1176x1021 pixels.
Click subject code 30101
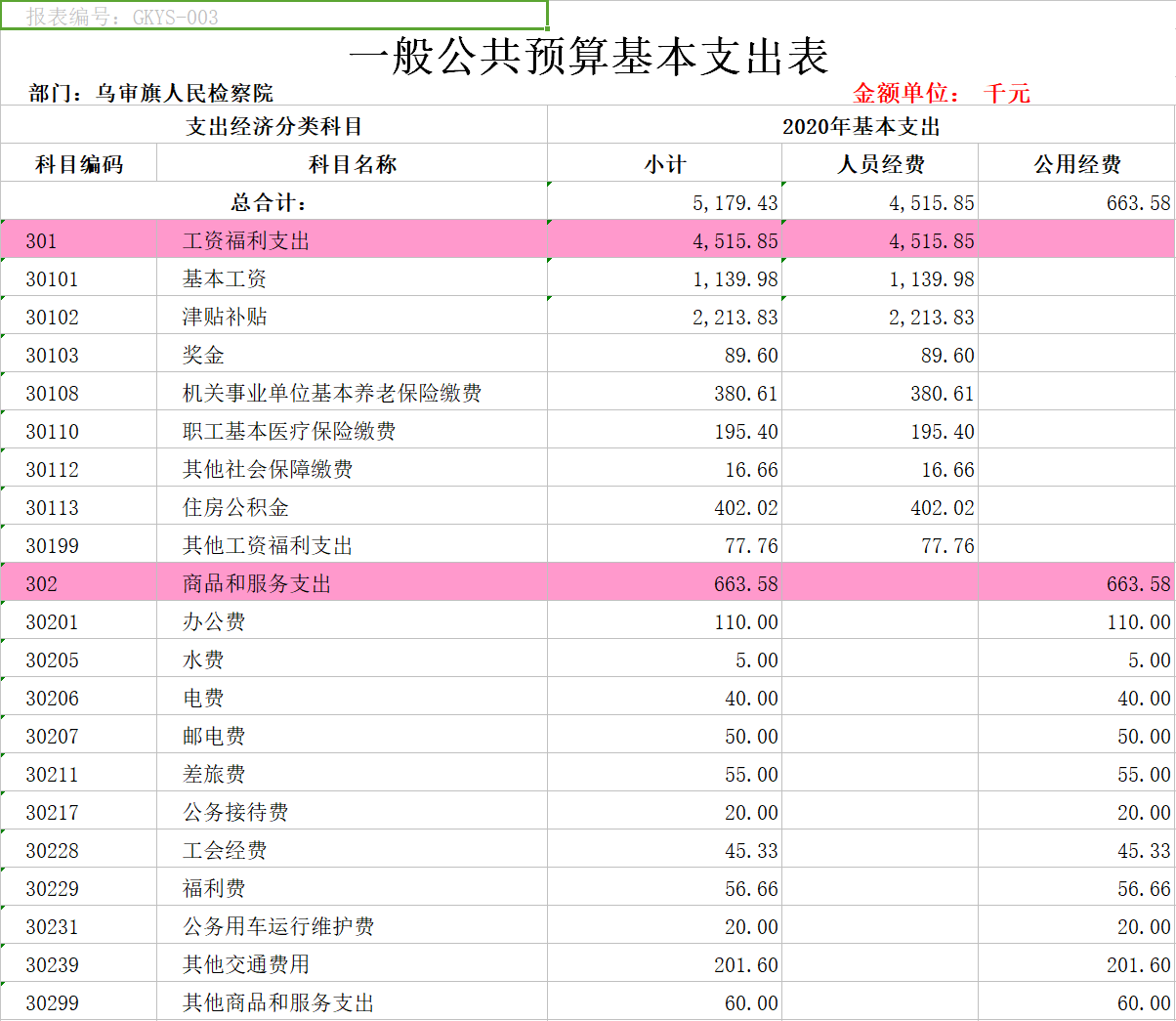point(79,277)
